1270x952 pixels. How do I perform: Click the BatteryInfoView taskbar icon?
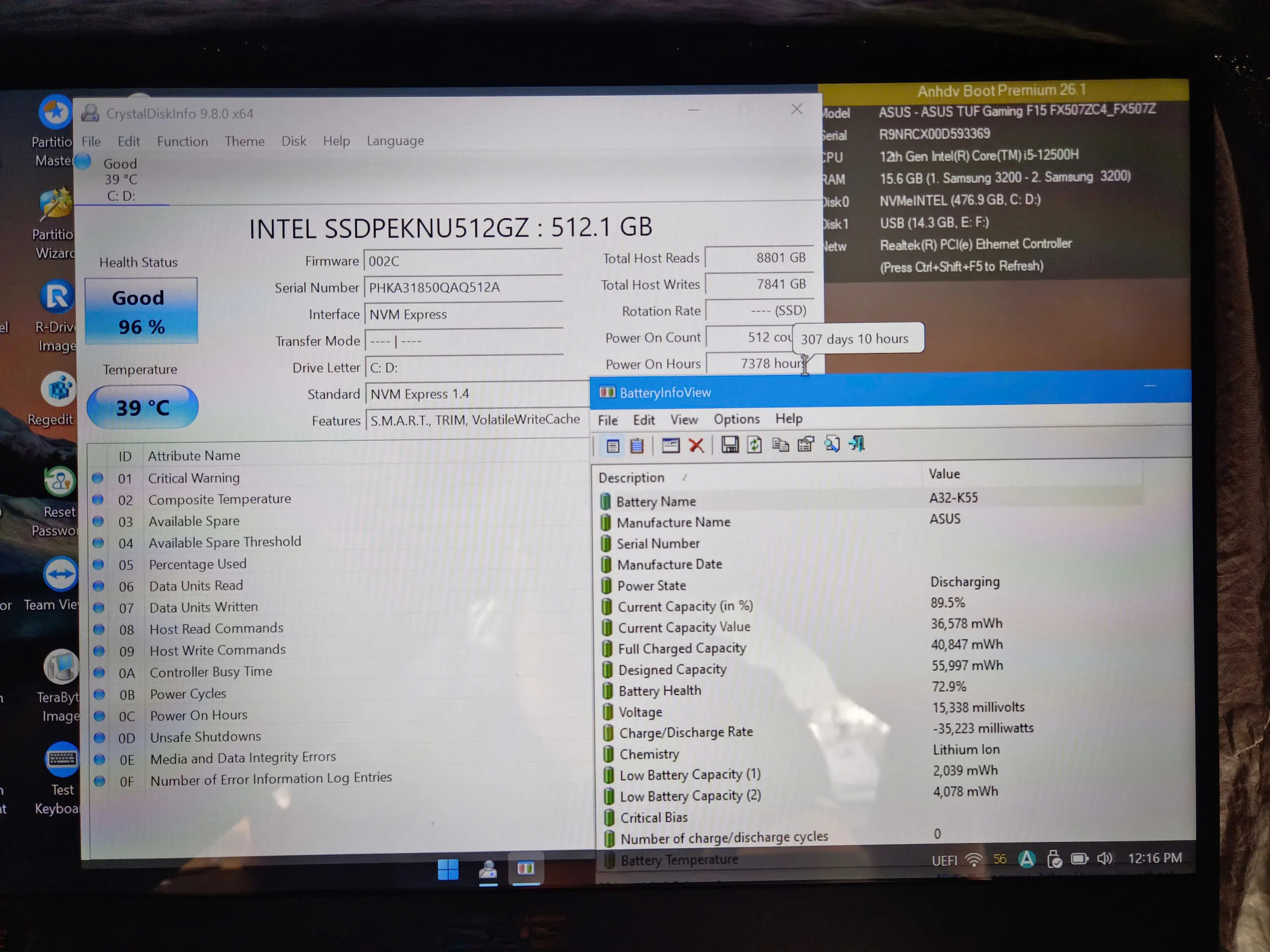[526, 869]
